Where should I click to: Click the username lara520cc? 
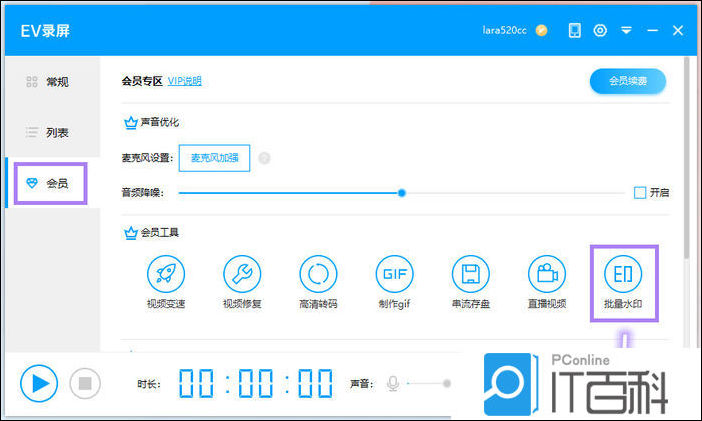pos(505,30)
